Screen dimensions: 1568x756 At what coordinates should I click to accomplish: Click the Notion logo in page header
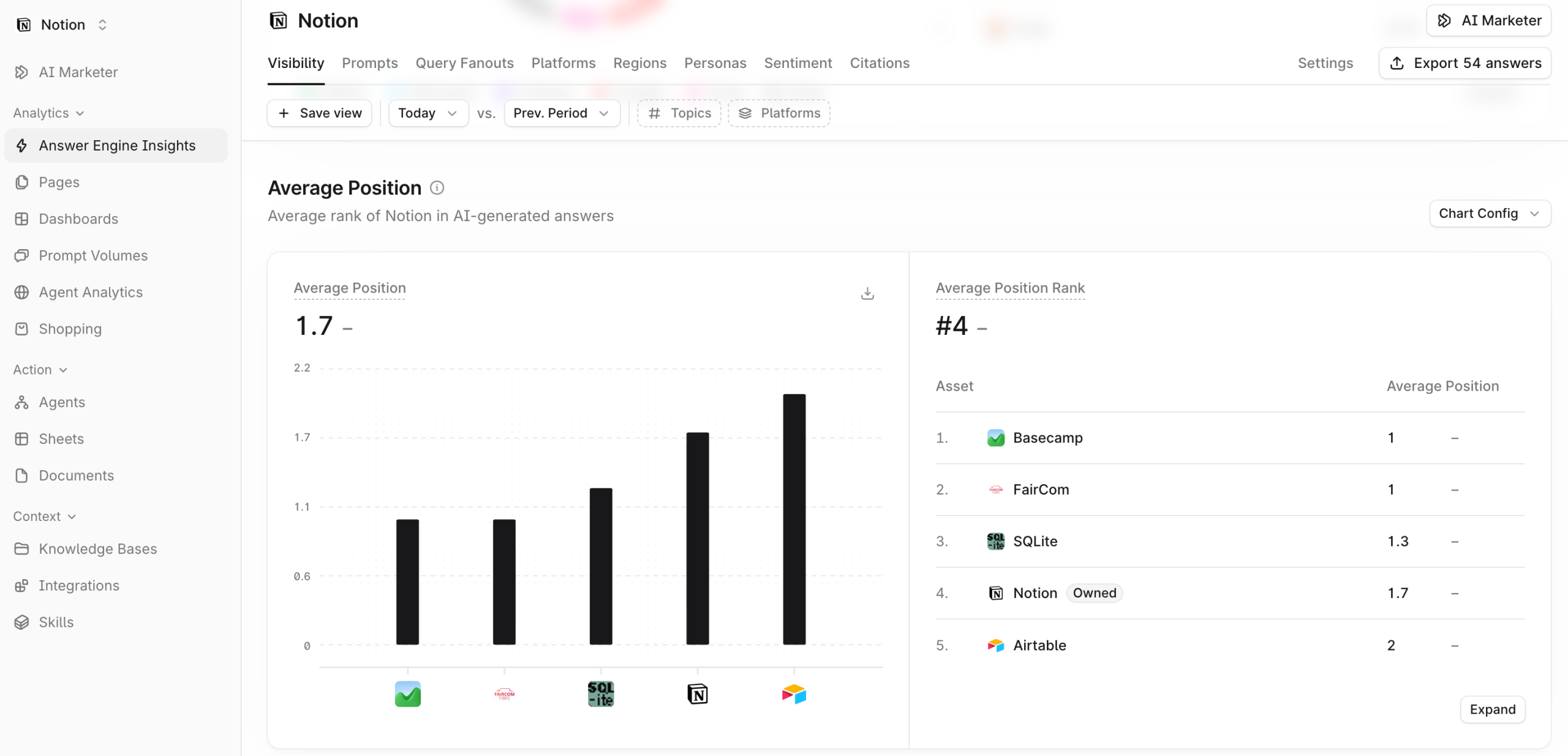click(278, 21)
